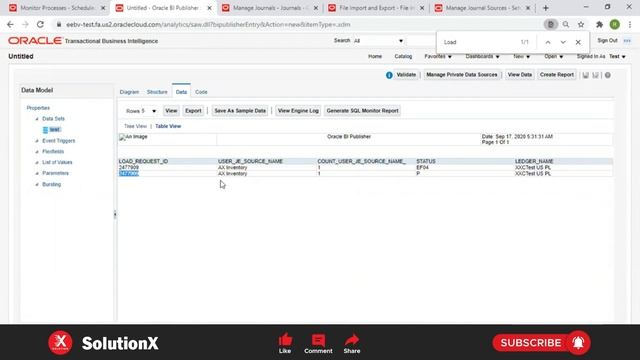Expand the List of Values node
Image resolution: width=640 pixels, height=360 pixels.
coord(37,162)
